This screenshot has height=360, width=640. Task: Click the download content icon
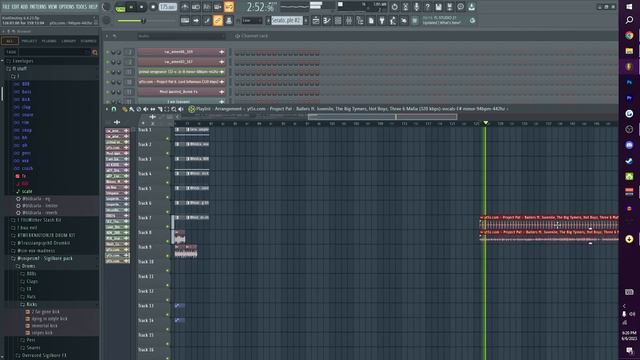click(x=471, y=7)
